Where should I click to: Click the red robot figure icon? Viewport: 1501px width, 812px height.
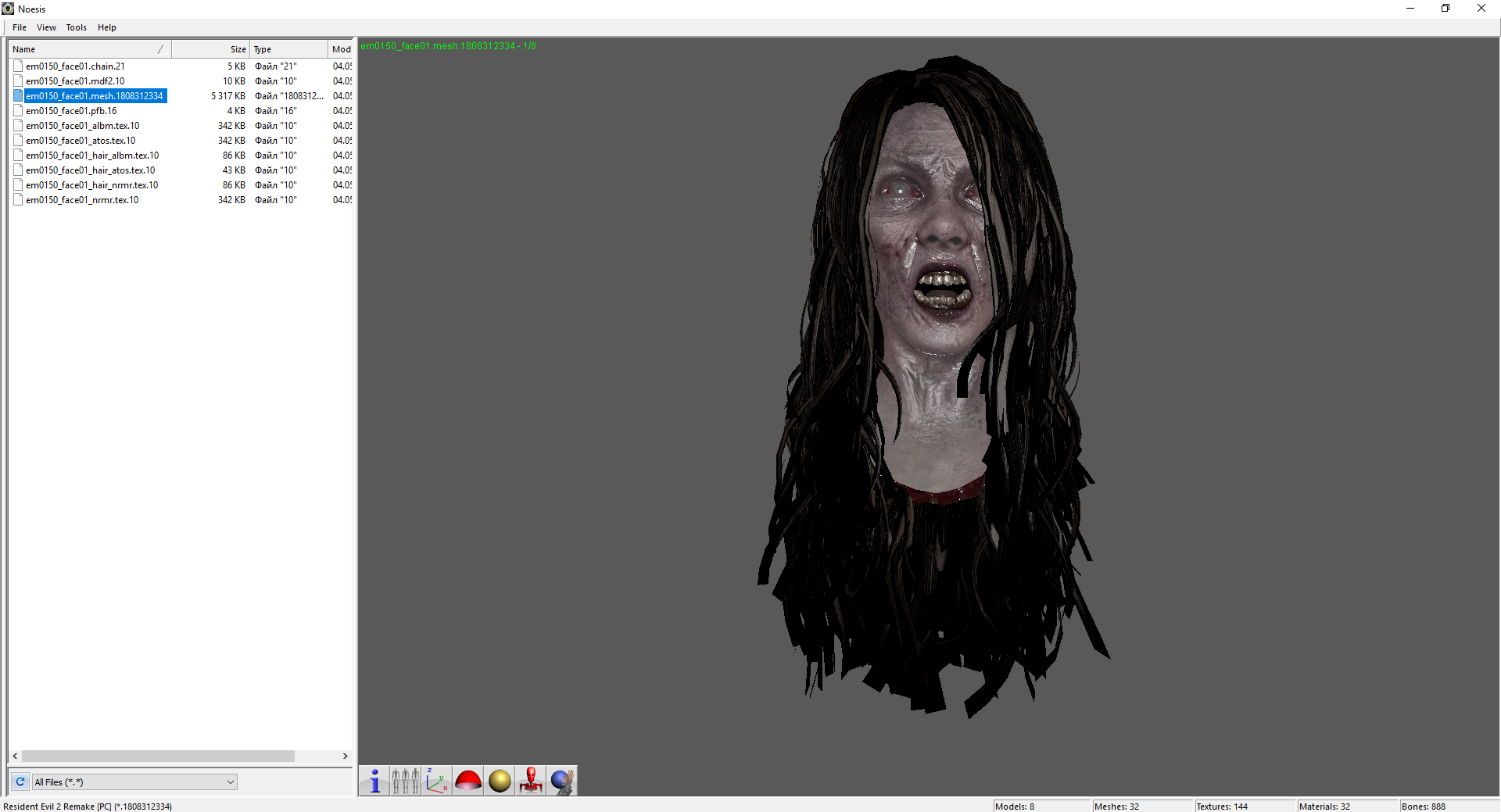531,781
